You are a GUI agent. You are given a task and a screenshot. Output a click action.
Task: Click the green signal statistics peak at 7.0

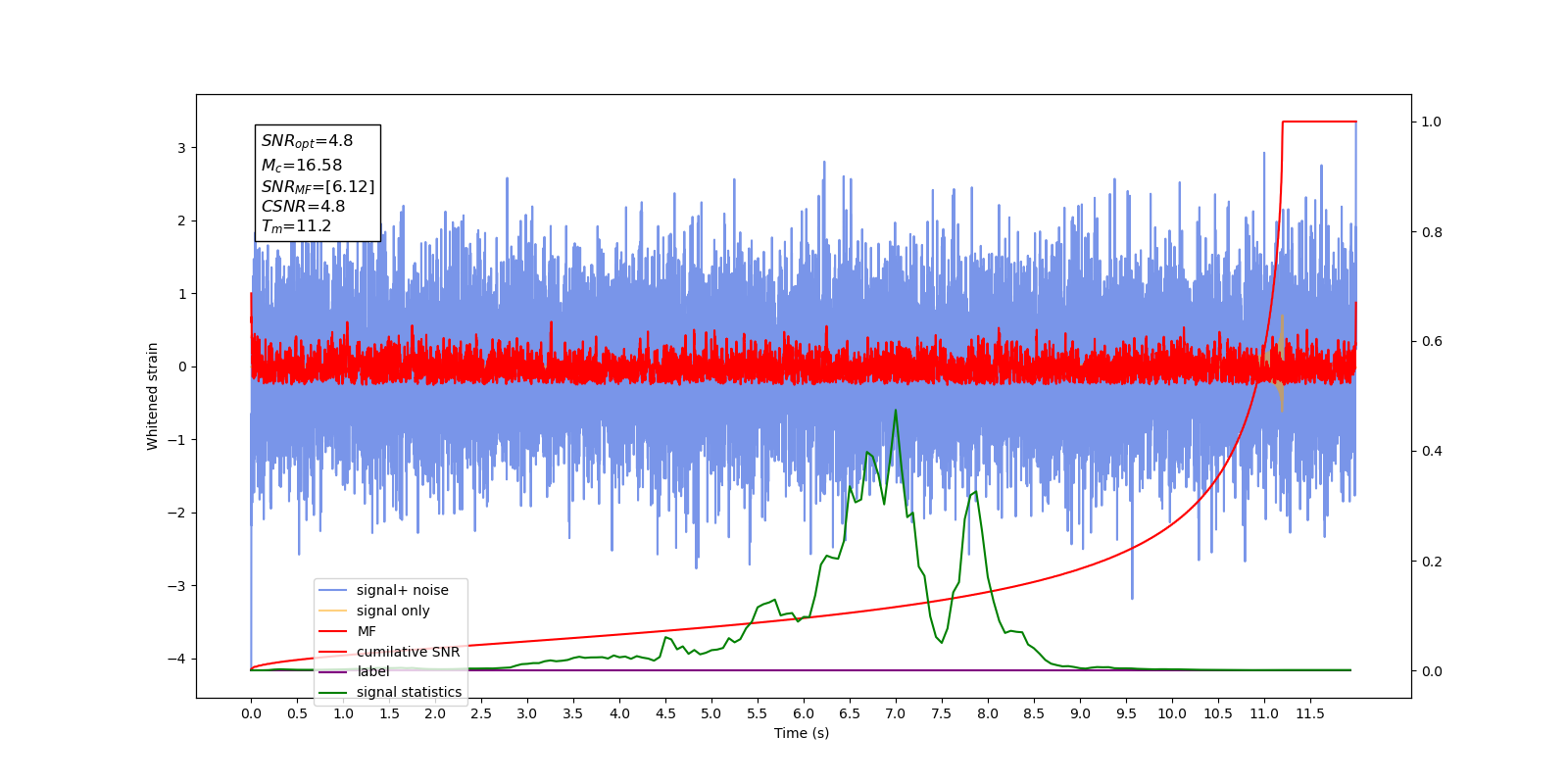click(x=896, y=412)
